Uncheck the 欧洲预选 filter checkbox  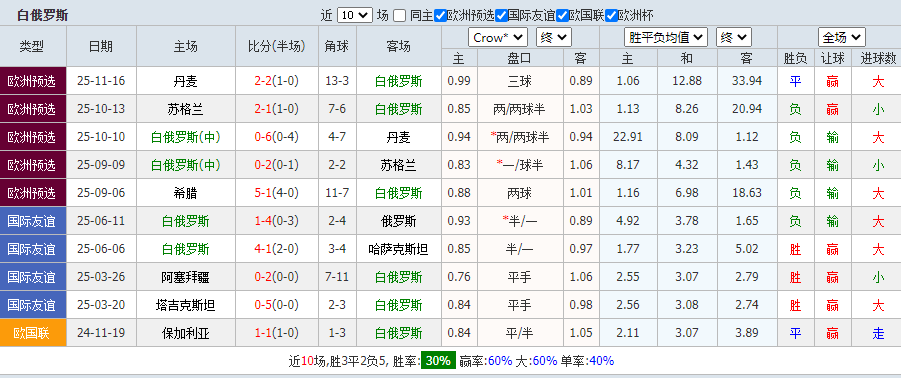pos(441,16)
